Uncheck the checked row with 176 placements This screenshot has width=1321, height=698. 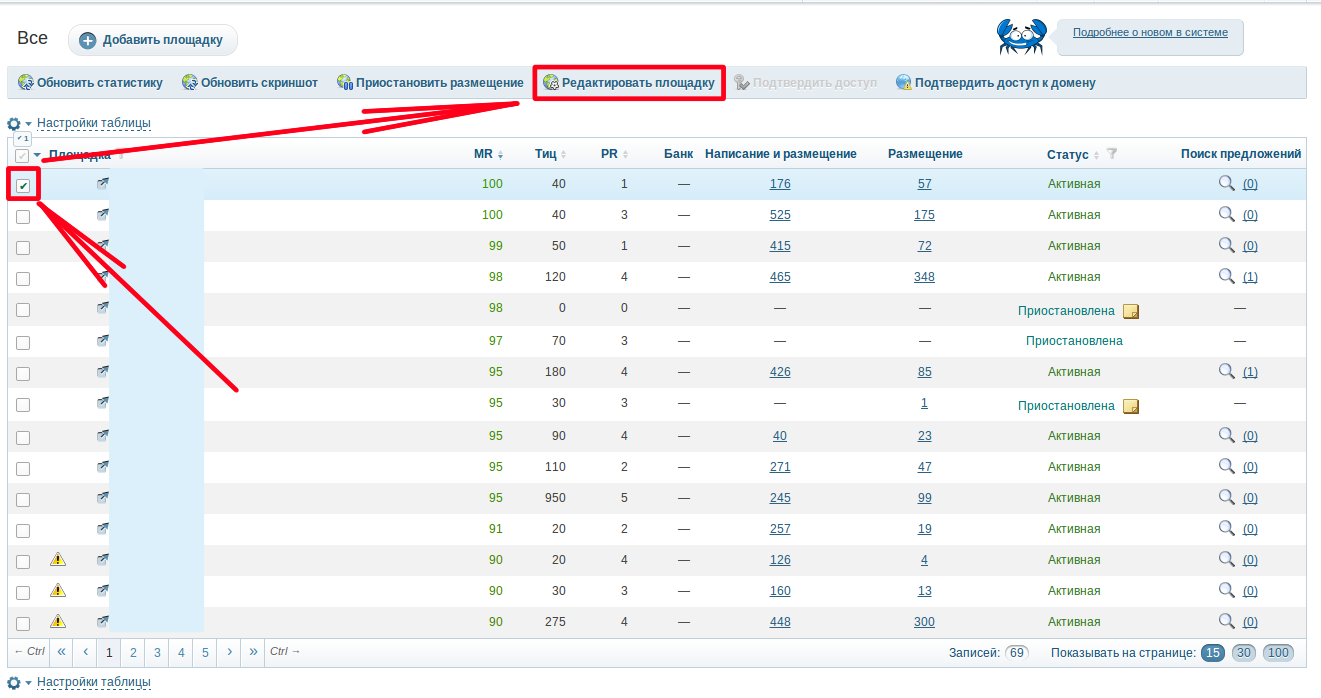[x=23, y=186]
